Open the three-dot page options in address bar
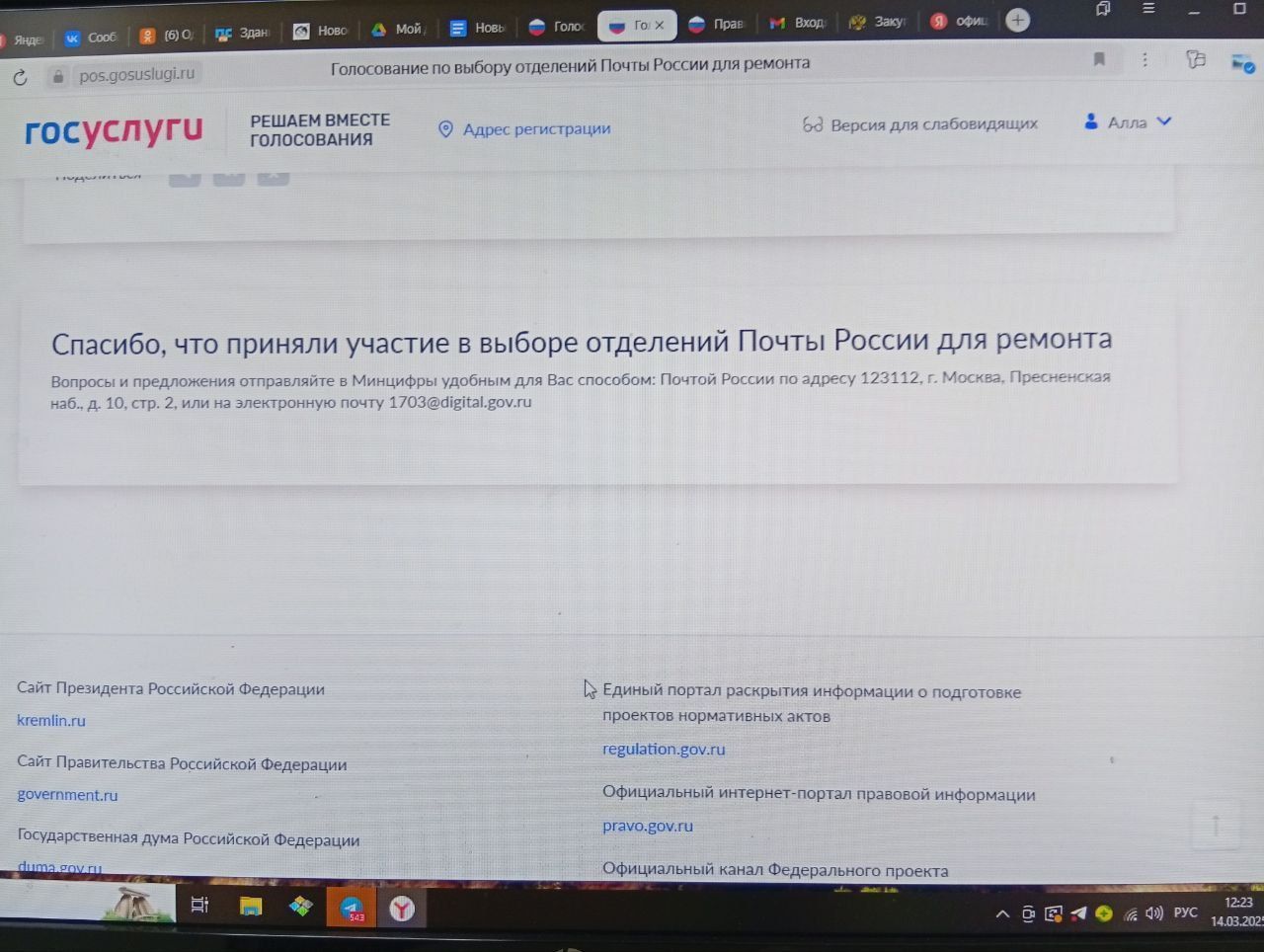This screenshot has width=1264, height=952. tap(1145, 60)
